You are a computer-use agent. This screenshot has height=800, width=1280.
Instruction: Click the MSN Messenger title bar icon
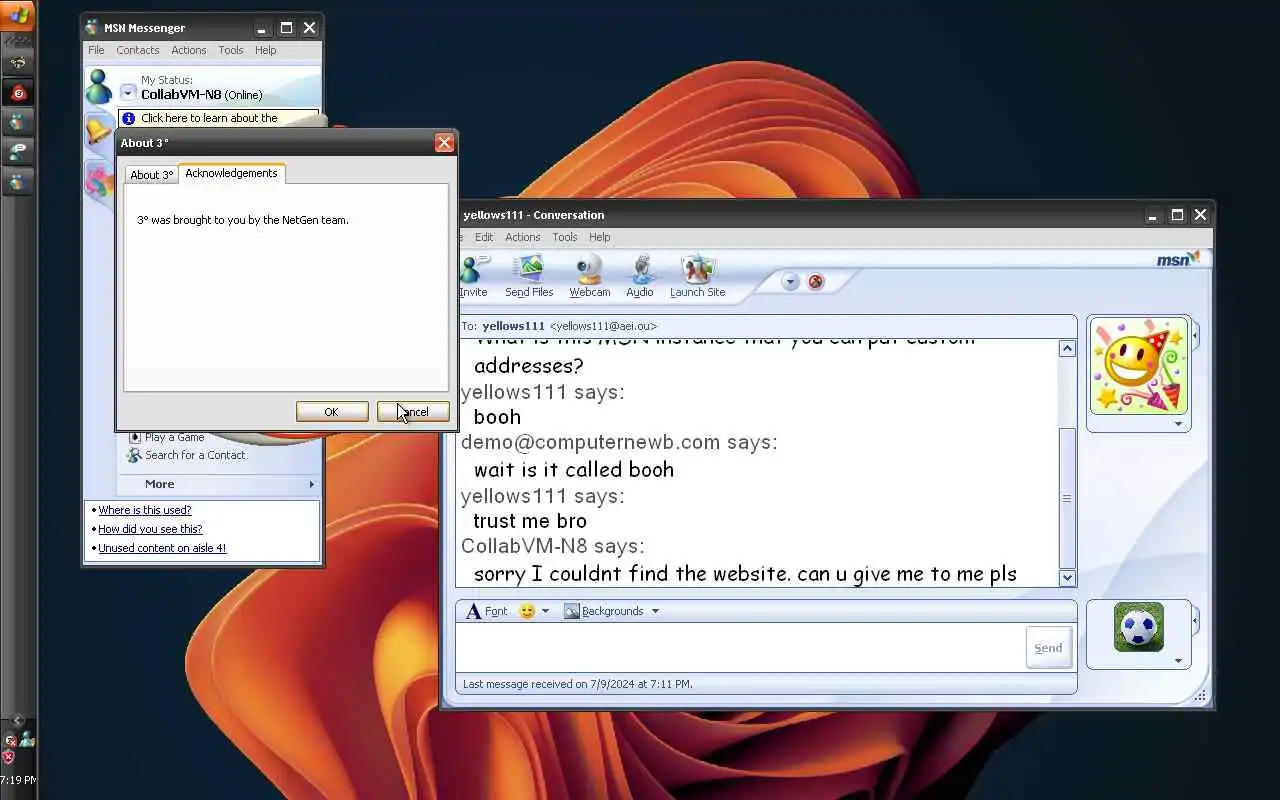[92, 28]
